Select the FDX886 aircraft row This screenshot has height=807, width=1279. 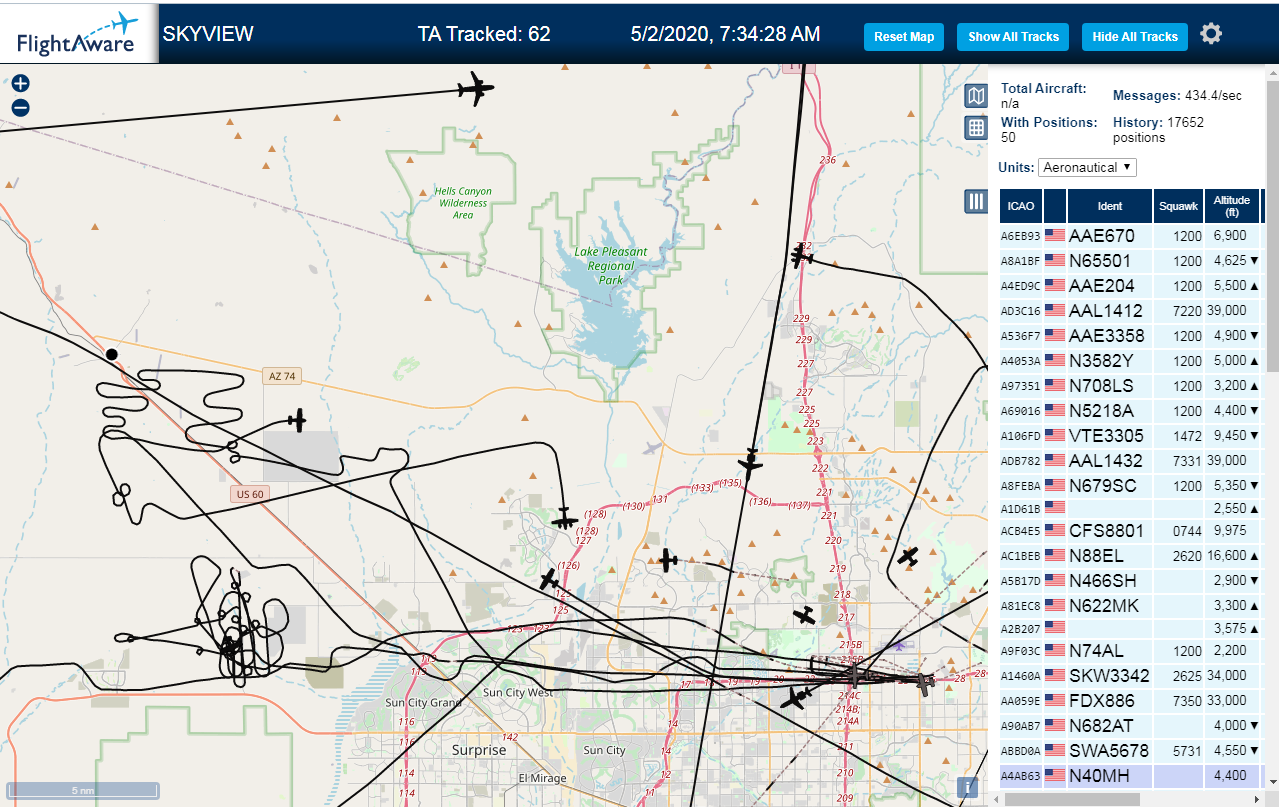click(x=1130, y=701)
